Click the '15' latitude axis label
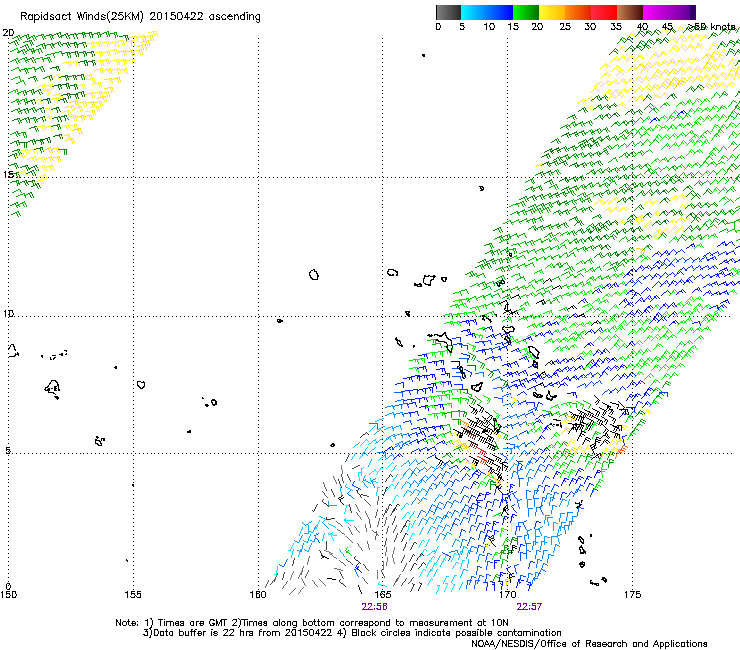 click(x=8, y=175)
